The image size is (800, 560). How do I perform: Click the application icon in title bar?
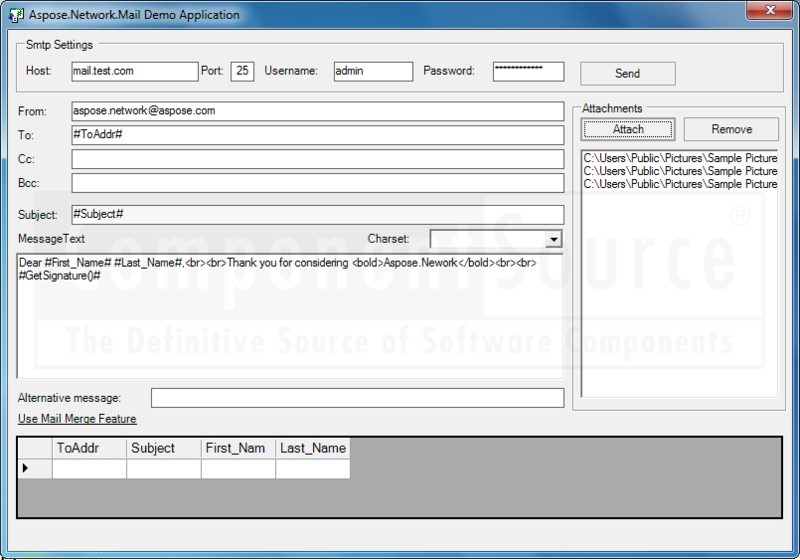point(16,15)
